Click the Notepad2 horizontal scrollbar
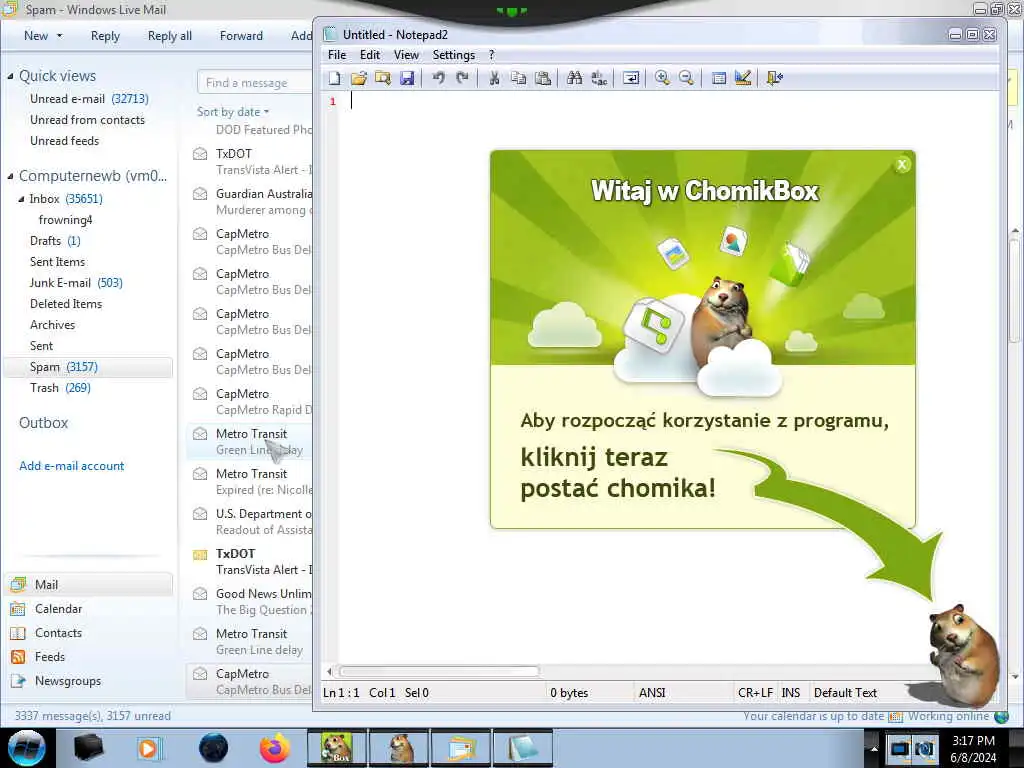This screenshot has width=1024, height=768. pos(439,671)
